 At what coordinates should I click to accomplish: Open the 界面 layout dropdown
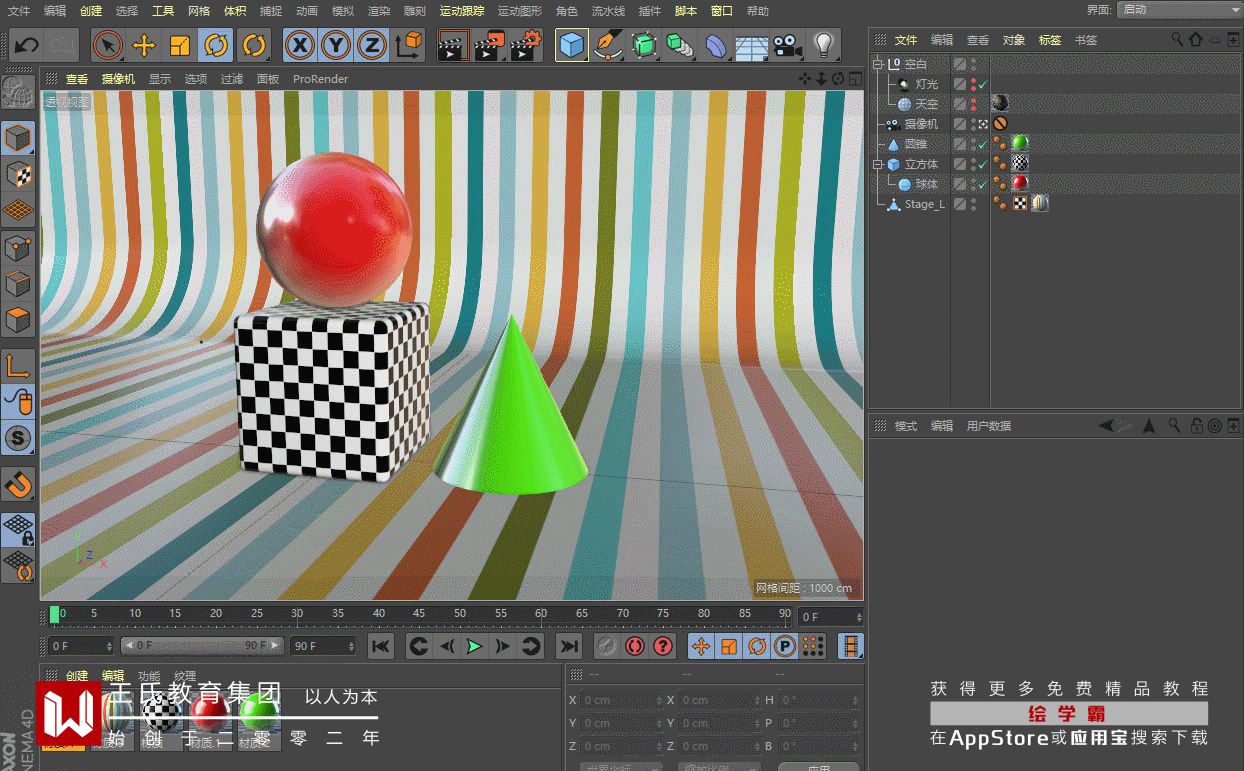1179,9
